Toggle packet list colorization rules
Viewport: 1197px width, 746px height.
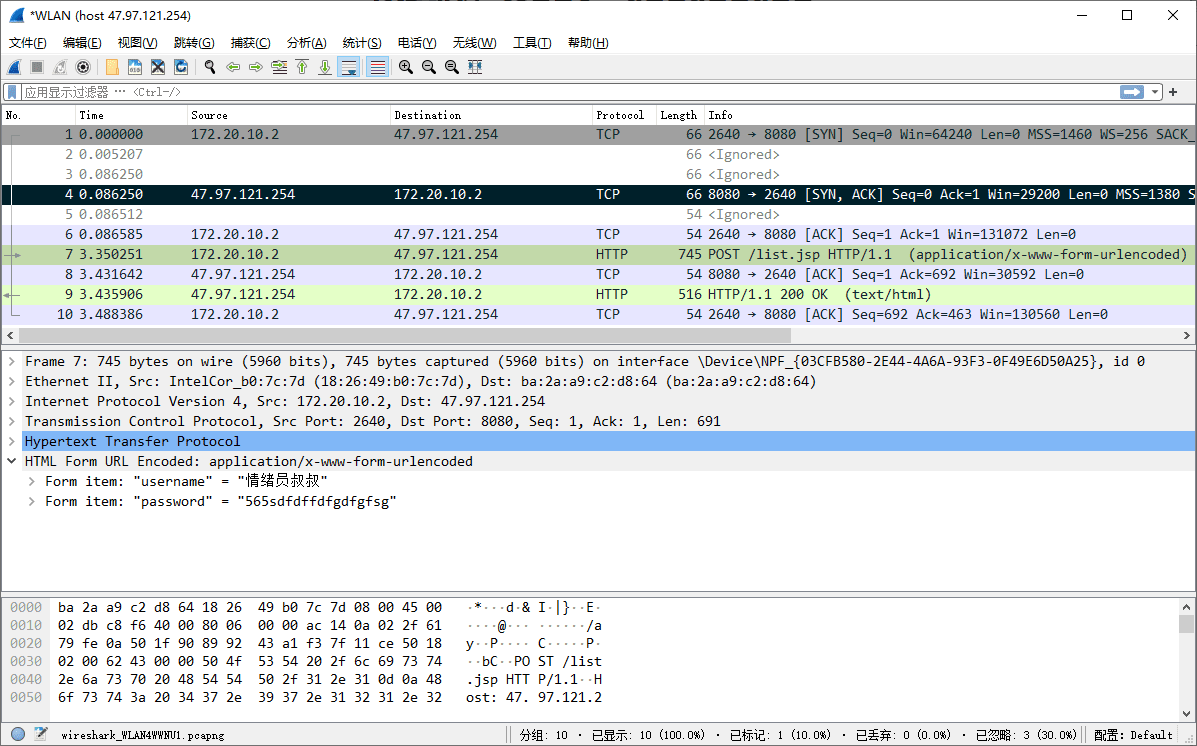click(377, 67)
